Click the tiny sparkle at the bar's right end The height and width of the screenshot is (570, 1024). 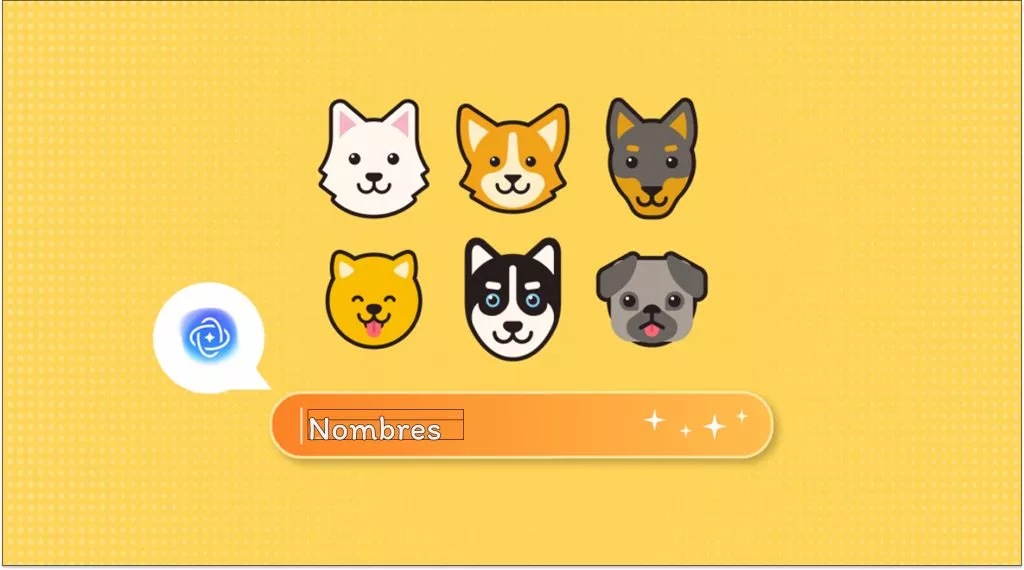pos(742,416)
